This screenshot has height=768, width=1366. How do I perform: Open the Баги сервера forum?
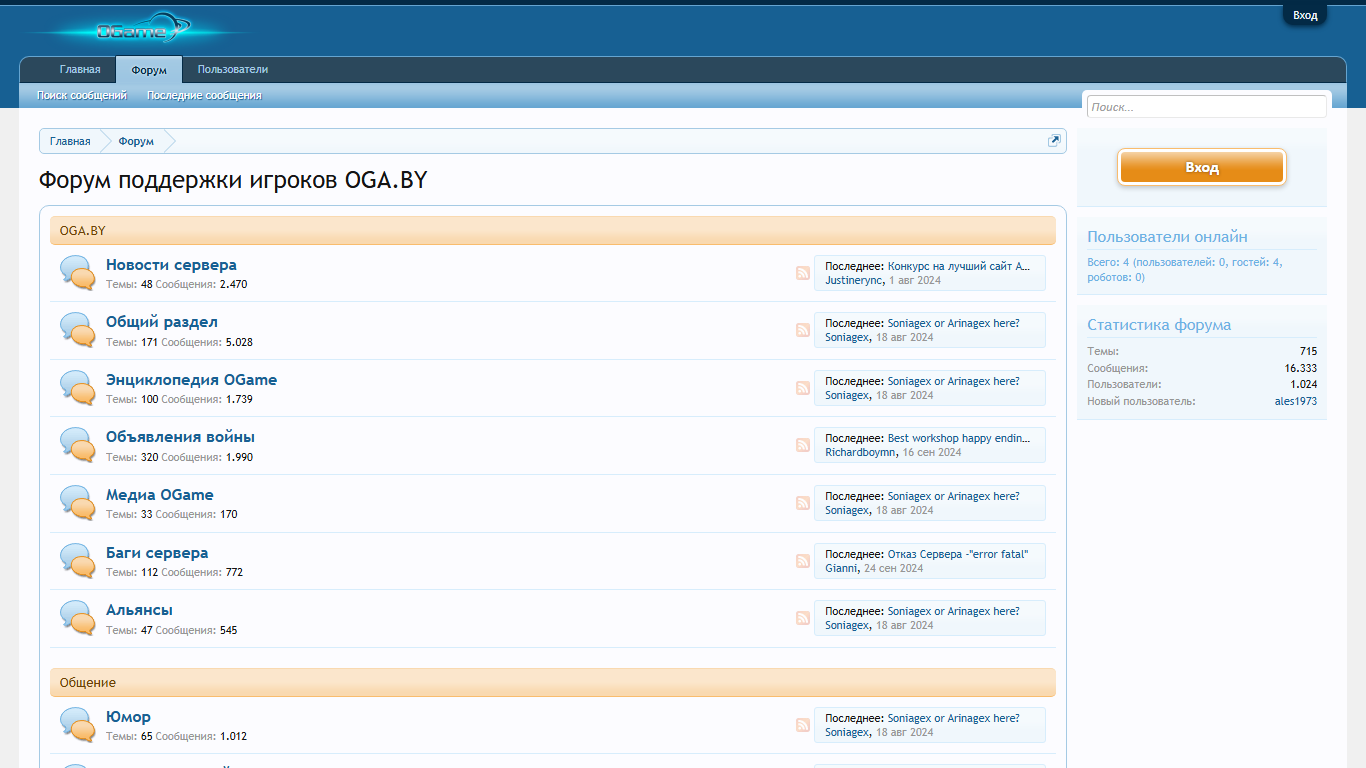pos(157,553)
